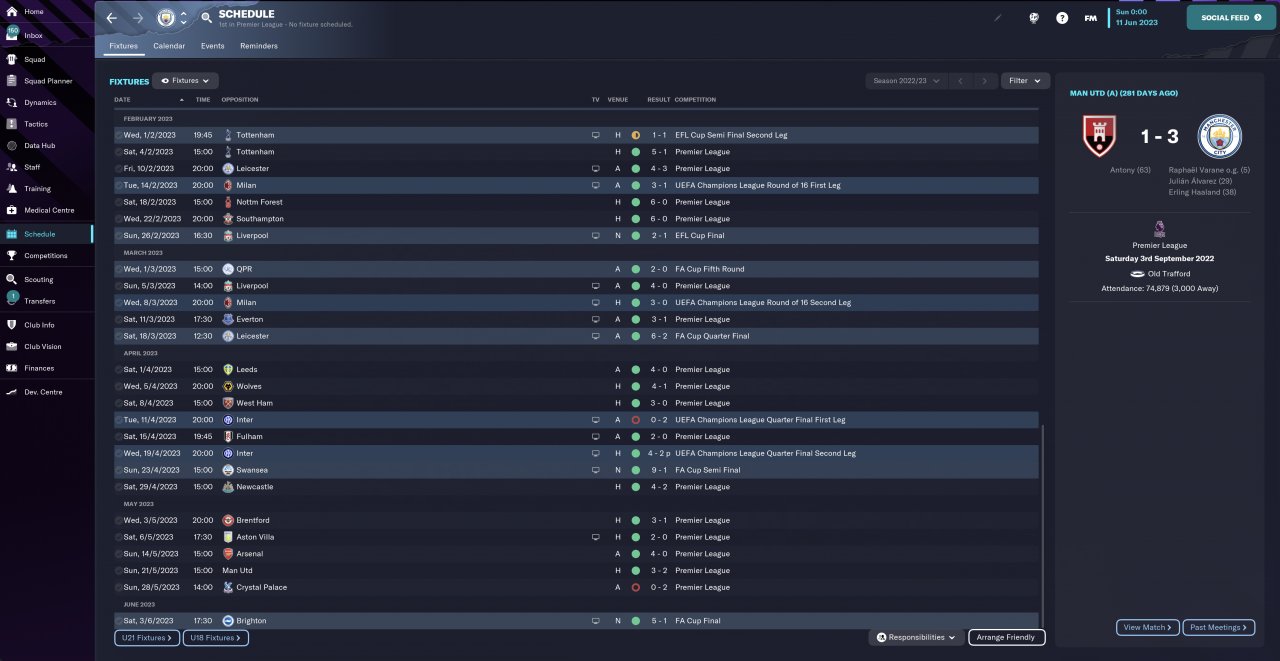Toggle the circle on Sat, 4/2/2023 Tottenham row

coord(119,152)
